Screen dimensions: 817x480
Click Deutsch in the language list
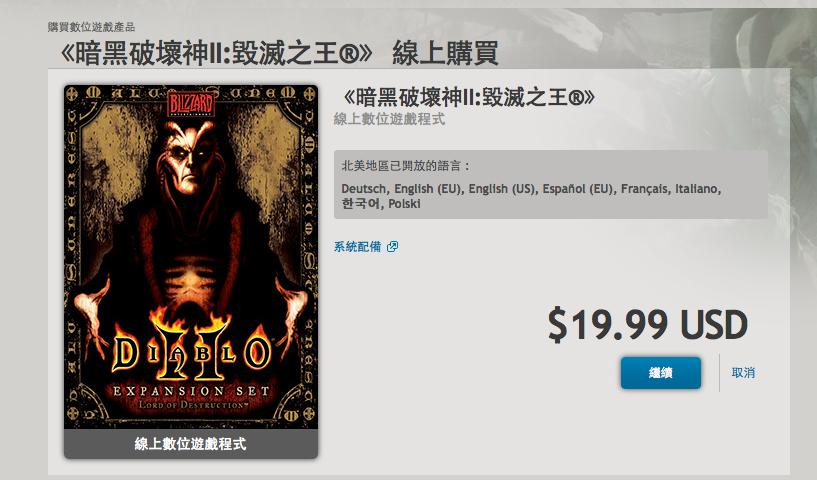pyautogui.click(x=364, y=189)
